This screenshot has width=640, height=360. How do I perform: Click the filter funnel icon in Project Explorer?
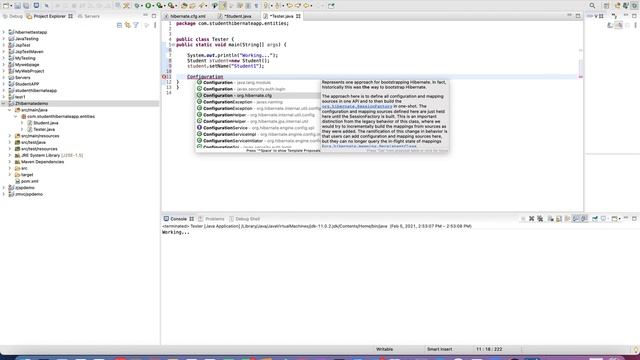[136, 25]
